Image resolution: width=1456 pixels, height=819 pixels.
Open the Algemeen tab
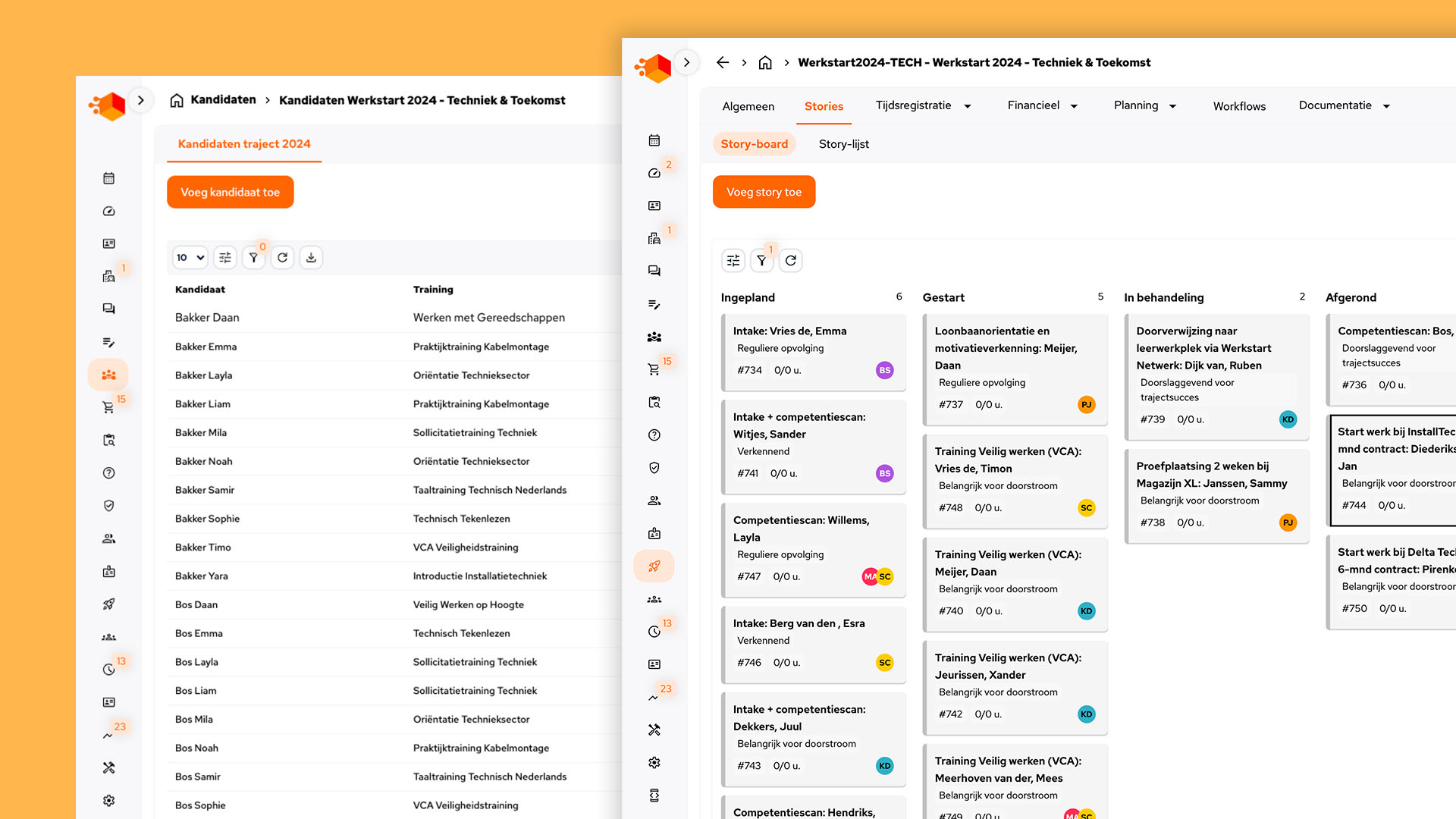(x=748, y=106)
